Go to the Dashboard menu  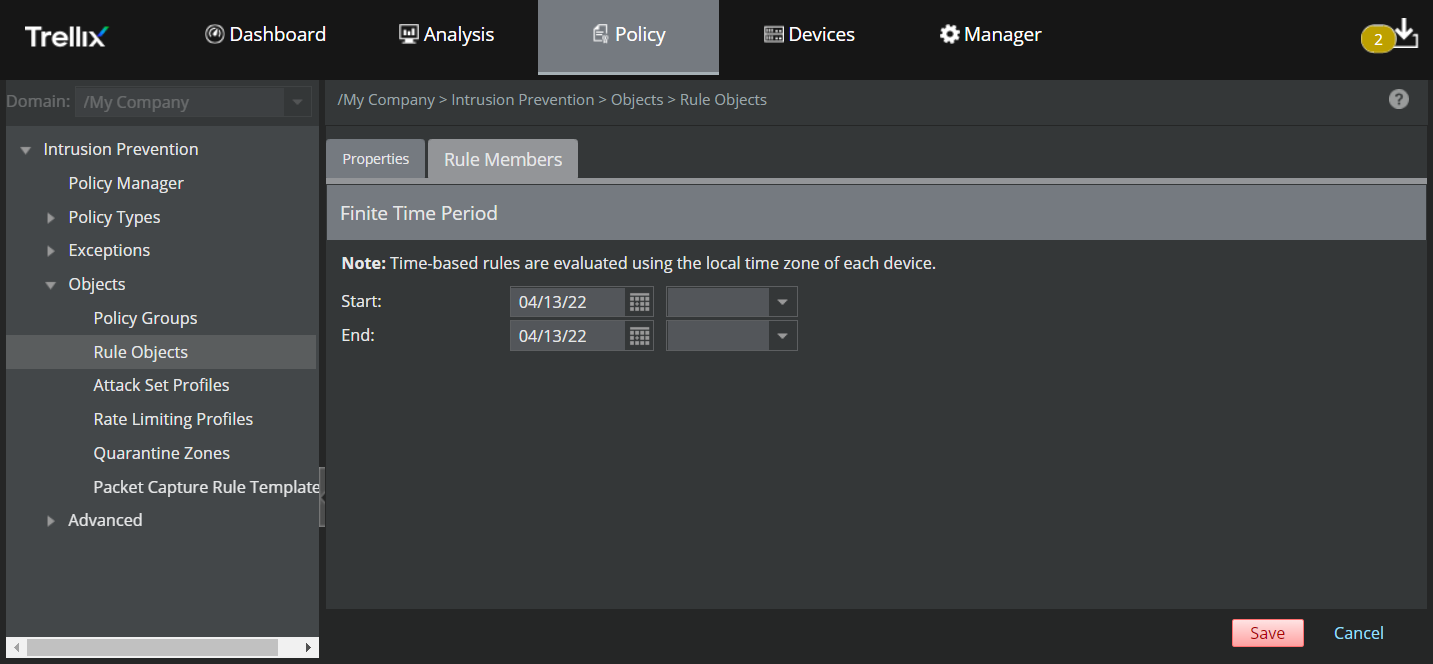(265, 35)
